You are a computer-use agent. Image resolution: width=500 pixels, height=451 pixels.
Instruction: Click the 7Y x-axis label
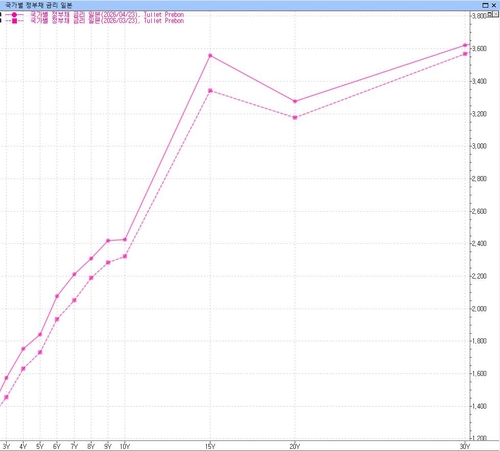click(x=74, y=446)
